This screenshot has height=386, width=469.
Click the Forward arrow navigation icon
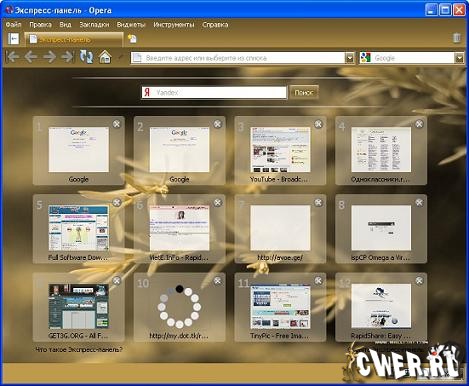tap(49, 57)
